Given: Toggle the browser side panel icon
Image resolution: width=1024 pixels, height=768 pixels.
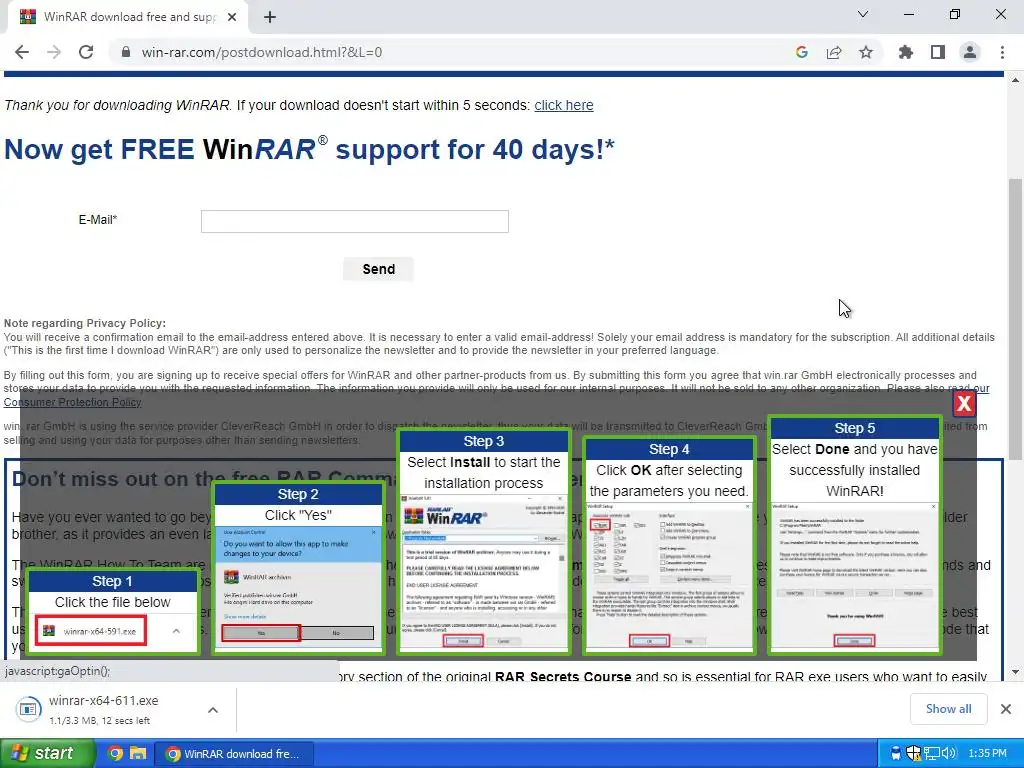Looking at the screenshot, I should (x=938, y=52).
